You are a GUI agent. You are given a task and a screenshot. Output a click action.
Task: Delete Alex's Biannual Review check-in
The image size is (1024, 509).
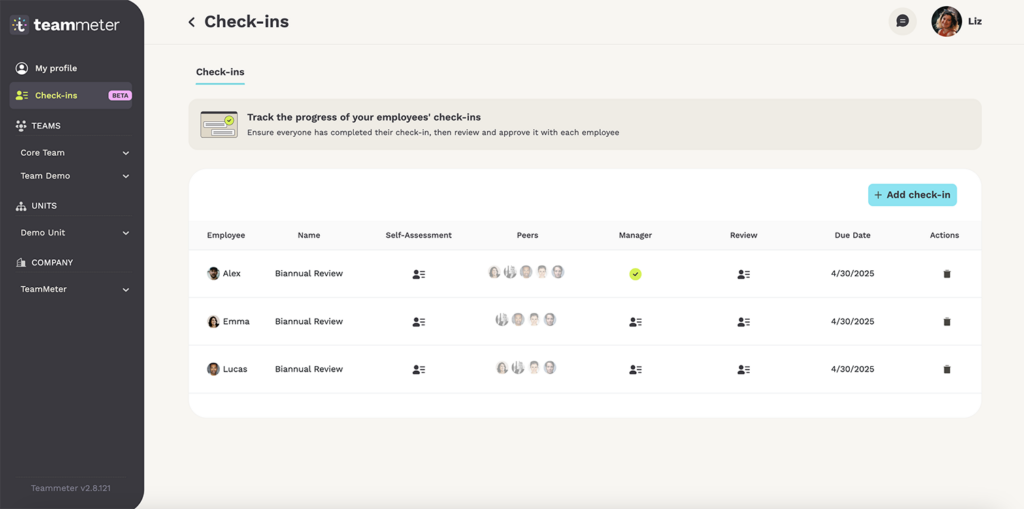(947, 274)
